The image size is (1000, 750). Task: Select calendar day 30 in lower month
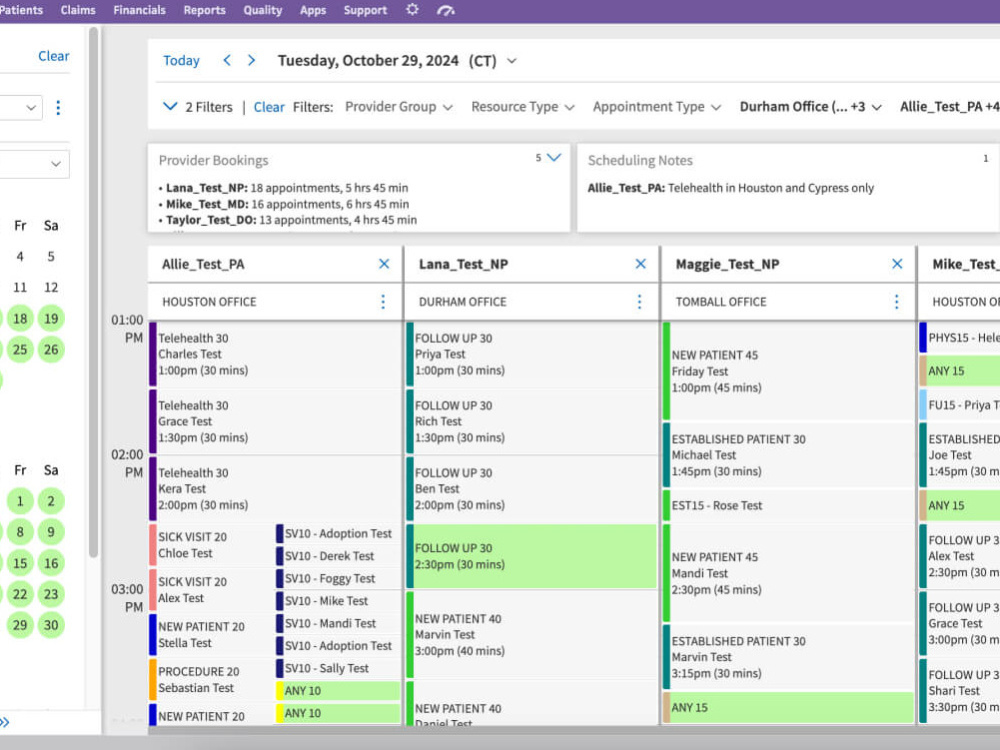(x=51, y=625)
